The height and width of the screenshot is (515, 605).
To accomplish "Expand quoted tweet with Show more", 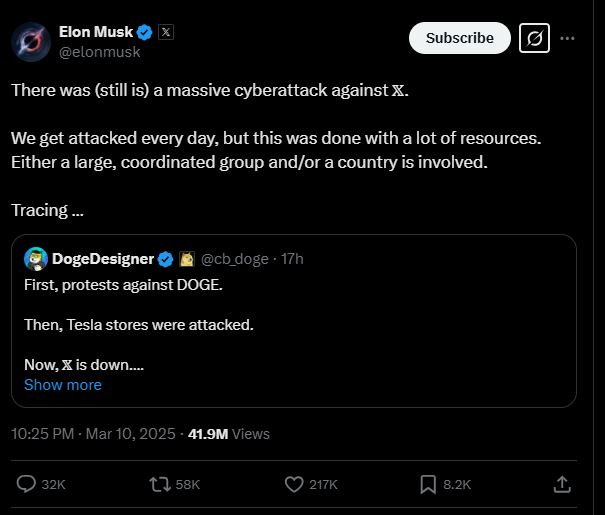I will (x=62, y=385).
